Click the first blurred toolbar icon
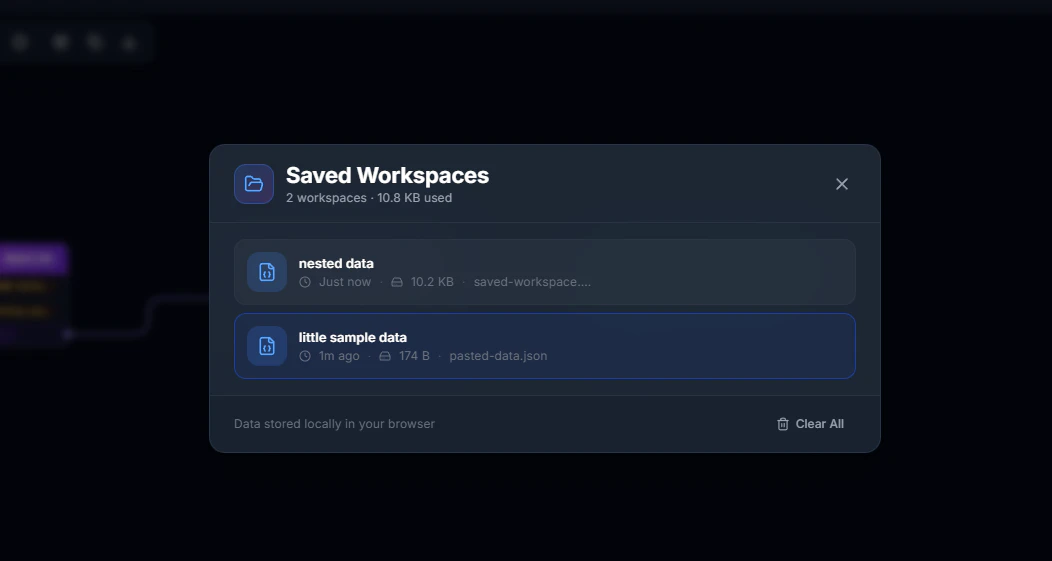This screenshot has width=1052, height=561. 19,43
